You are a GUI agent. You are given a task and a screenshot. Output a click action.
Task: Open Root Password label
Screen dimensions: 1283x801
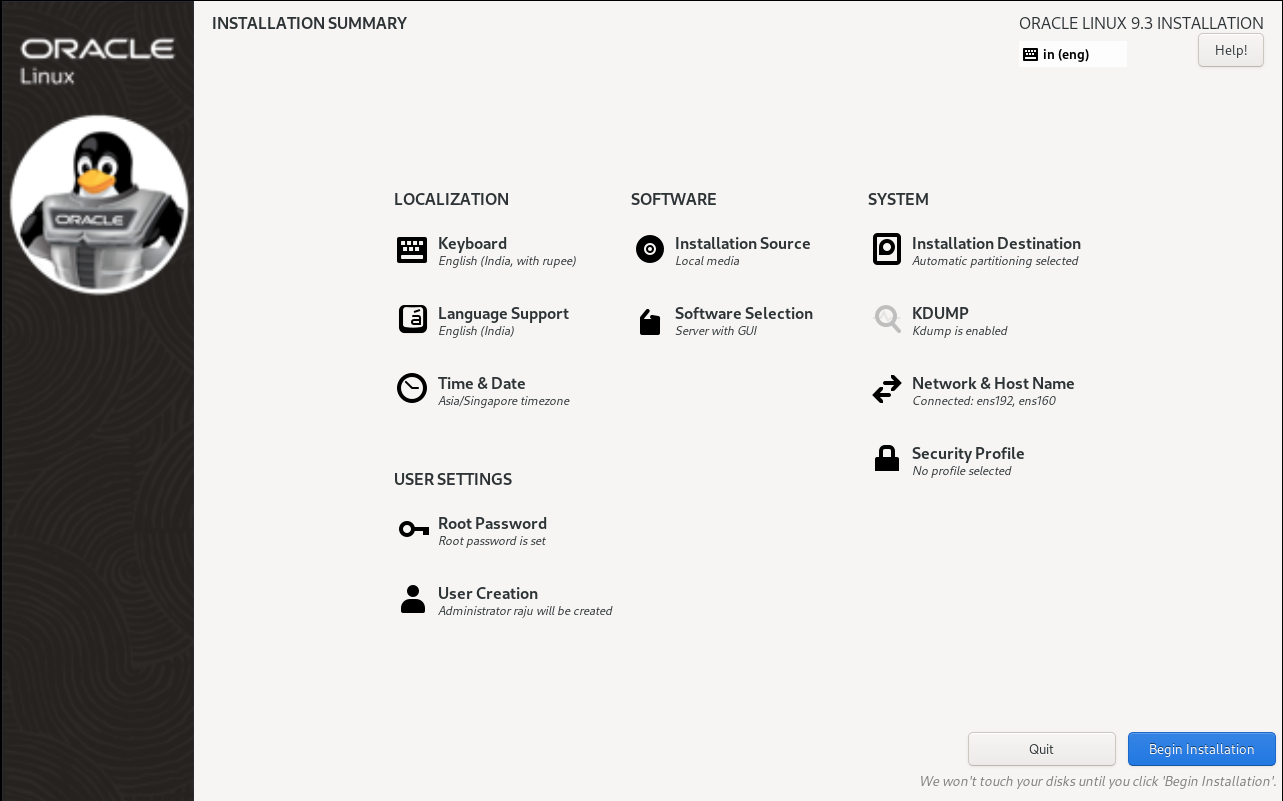point(492,523)
